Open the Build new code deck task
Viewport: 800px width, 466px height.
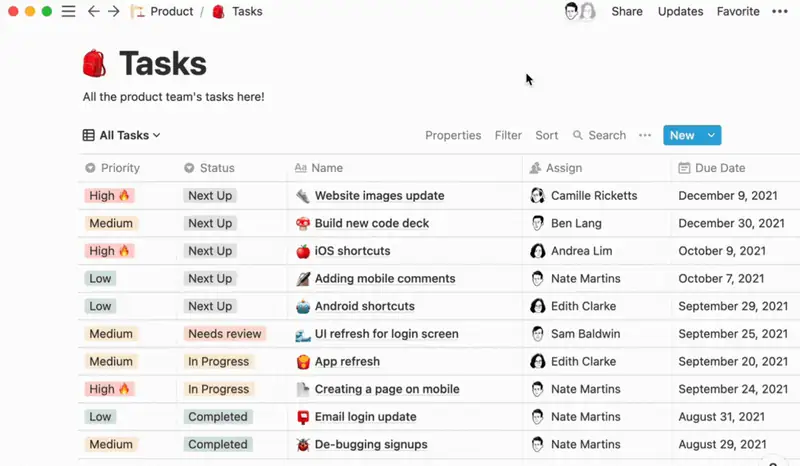pyautogui.click(x=372, y=223)
